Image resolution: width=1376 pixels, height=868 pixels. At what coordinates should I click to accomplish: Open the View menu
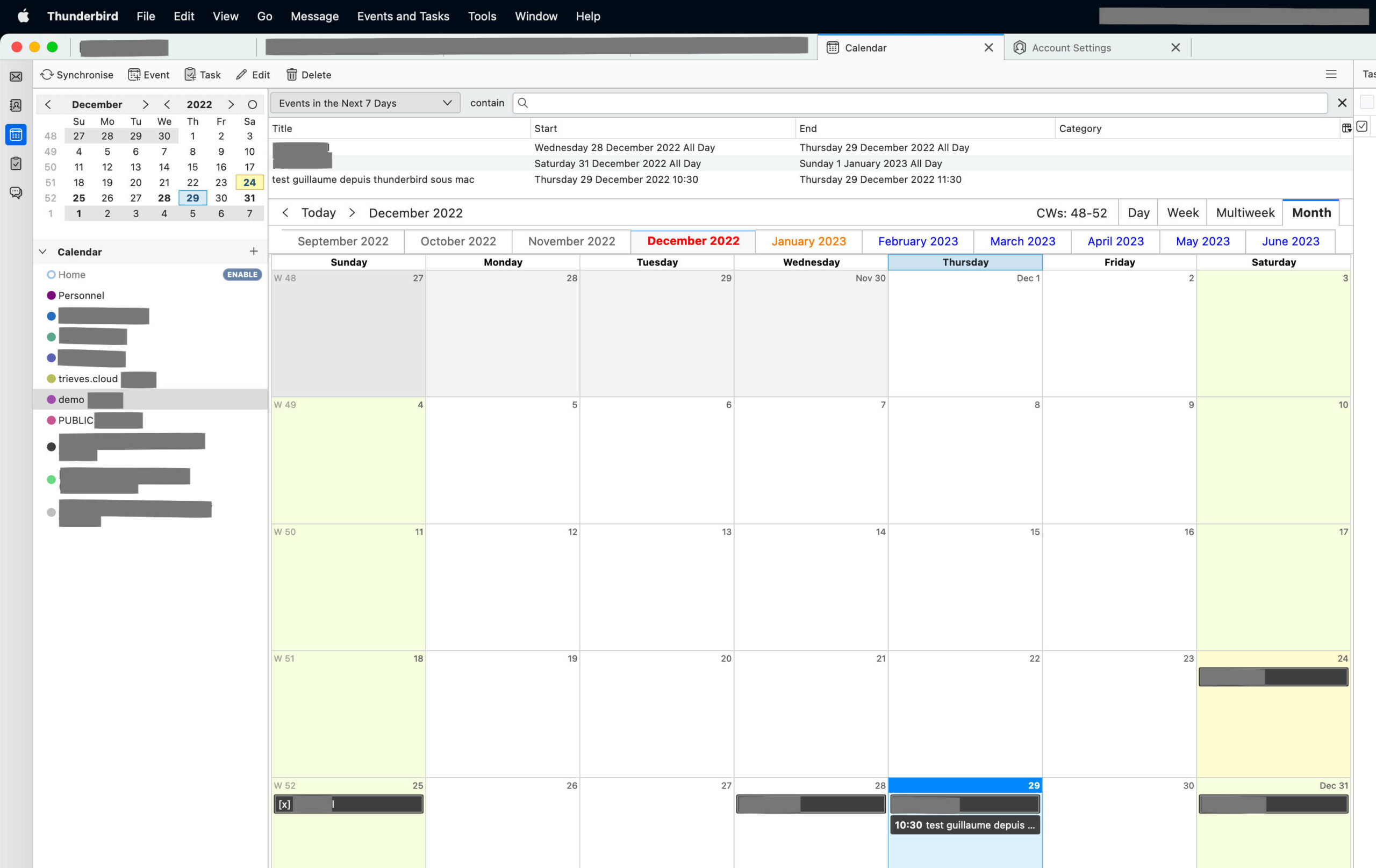pos(225,16)
